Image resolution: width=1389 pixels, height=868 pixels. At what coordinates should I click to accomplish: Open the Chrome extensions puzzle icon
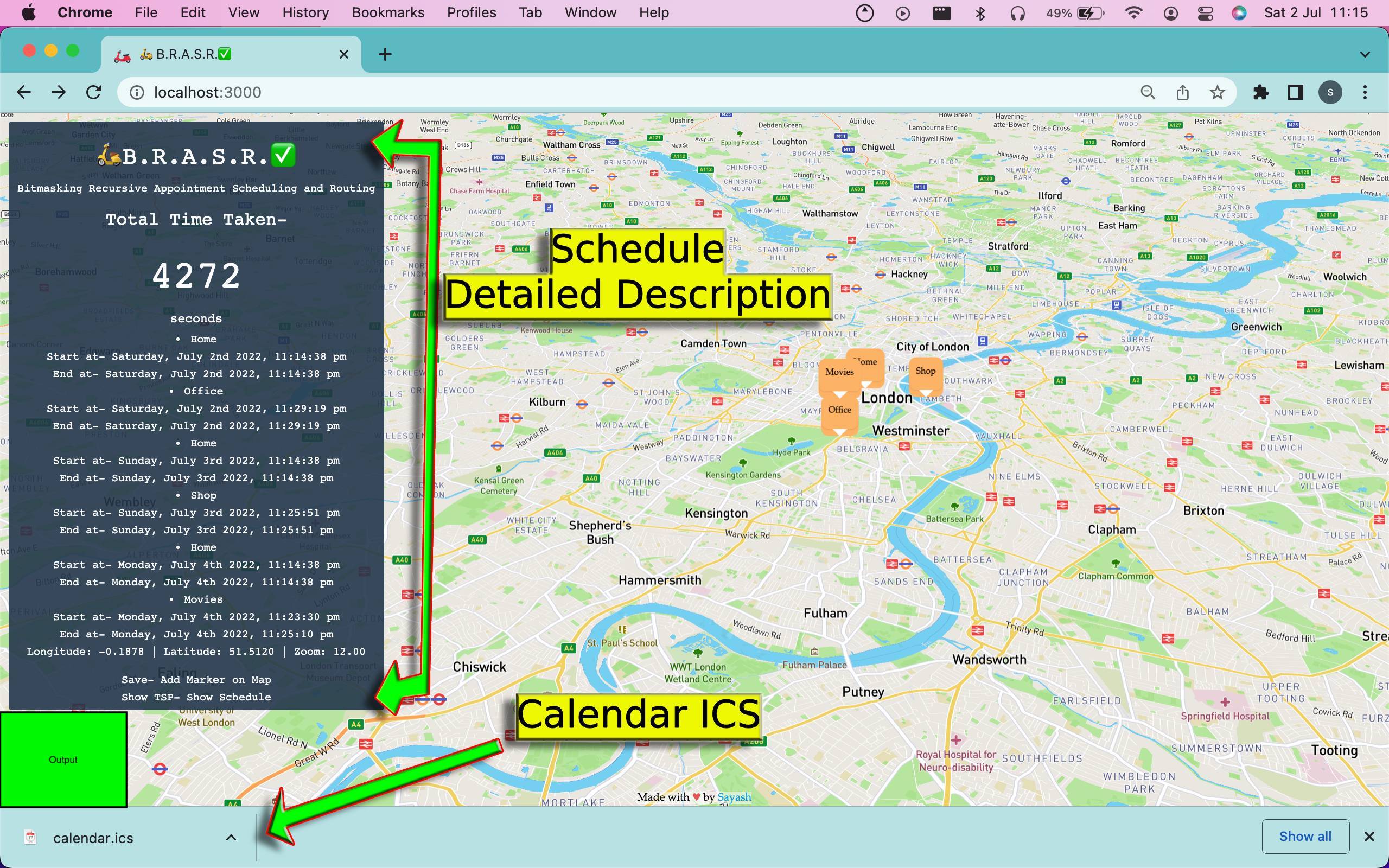pyautogui.click(x=1260, y=92)
